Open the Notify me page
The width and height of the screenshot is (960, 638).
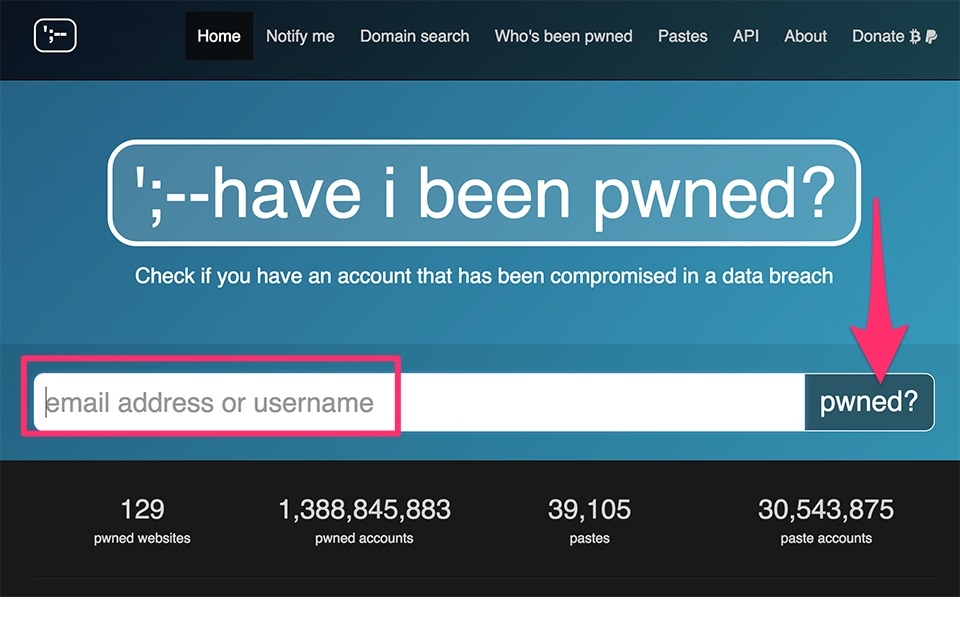[x=300, y=36]
